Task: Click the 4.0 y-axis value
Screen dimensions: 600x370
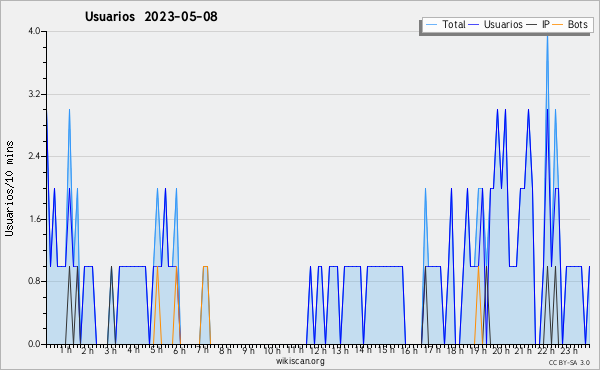Action: pos(34,31)
